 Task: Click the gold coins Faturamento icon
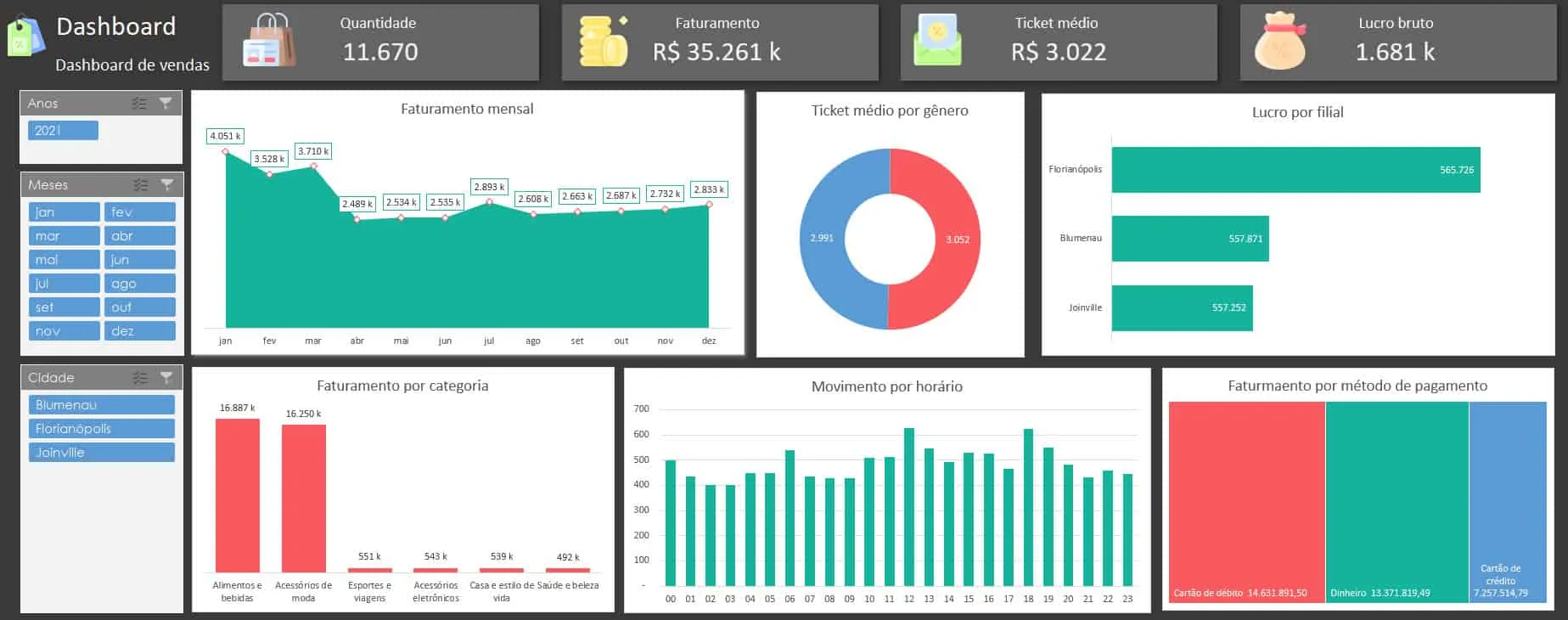click(604, 41)
